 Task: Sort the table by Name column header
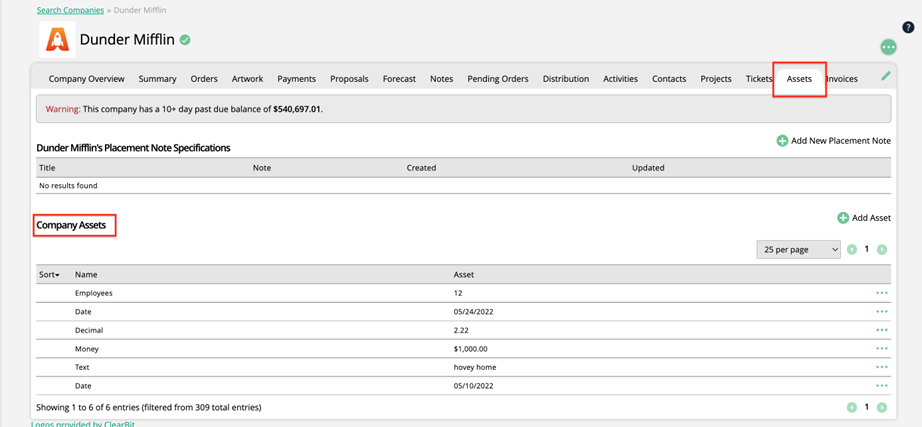point(86,274)
